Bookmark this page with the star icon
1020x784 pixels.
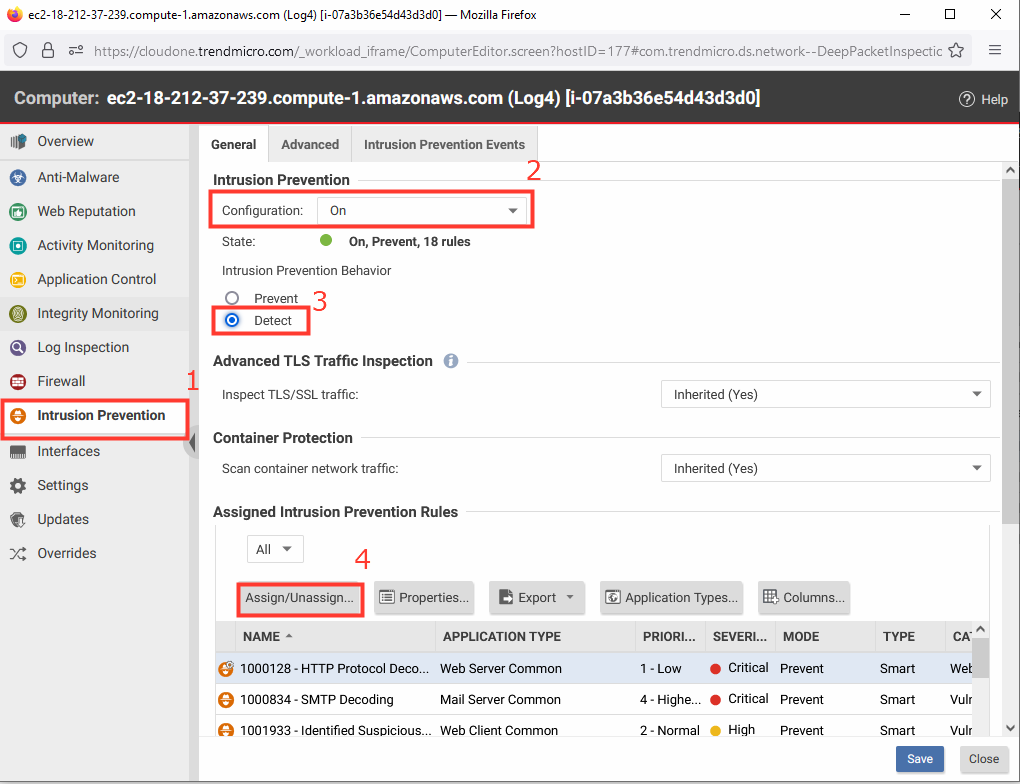[x=956, y=50]
